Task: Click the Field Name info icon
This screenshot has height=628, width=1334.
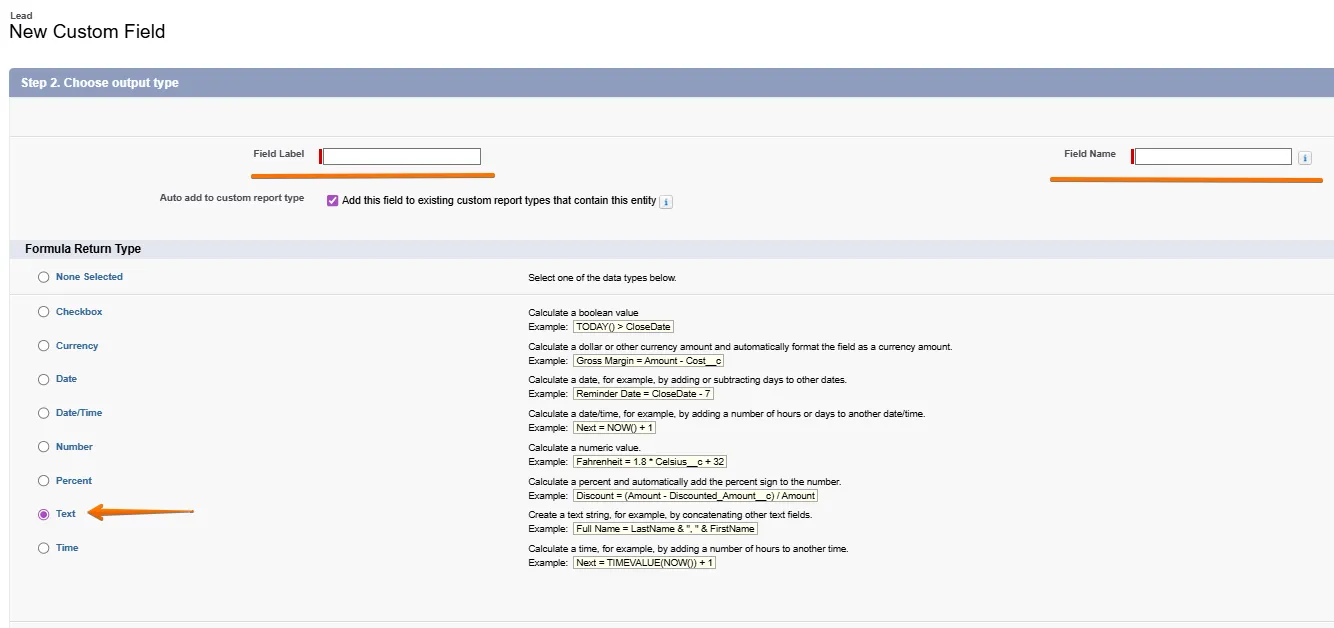Action: [1304, 158]
